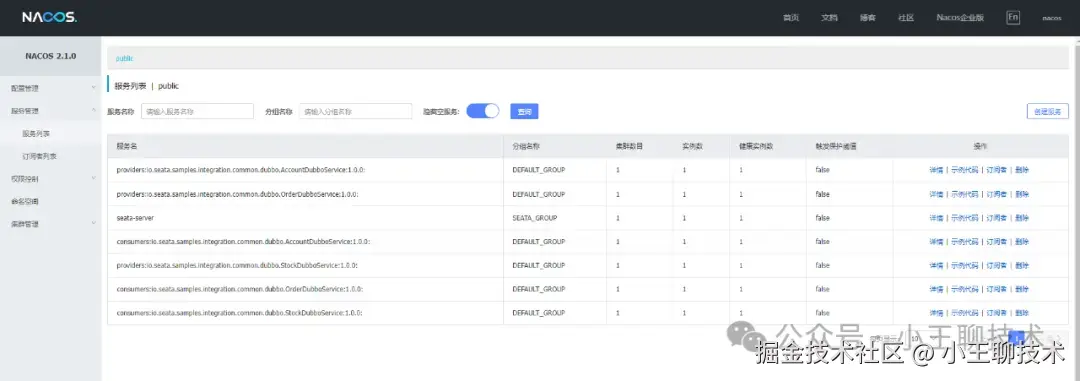Click the consumers StockDubboService service name
The width and height of the screenshot is (1080, 381).
click(x=240, y=313)
